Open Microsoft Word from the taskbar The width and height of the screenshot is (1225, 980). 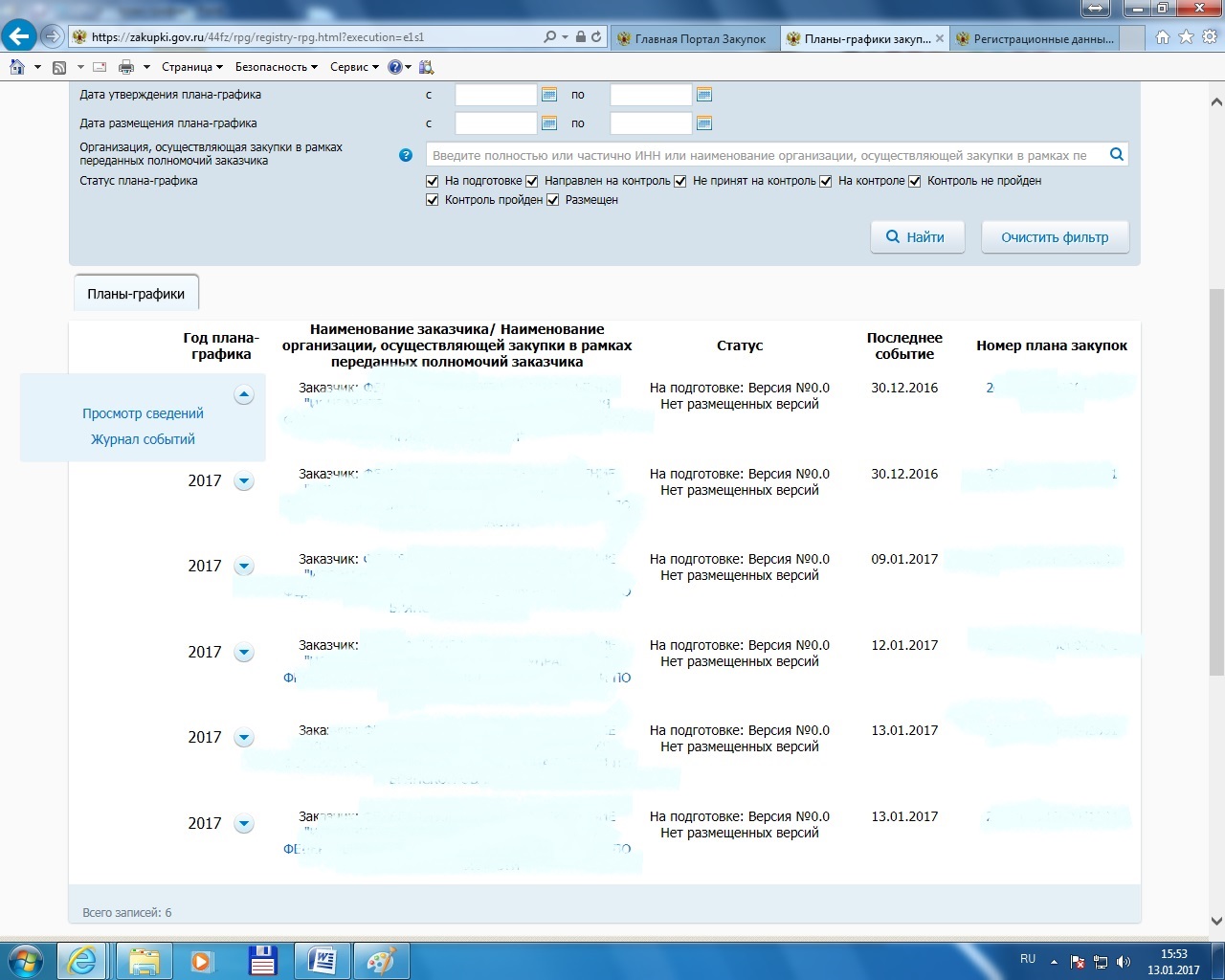[322, 960]
